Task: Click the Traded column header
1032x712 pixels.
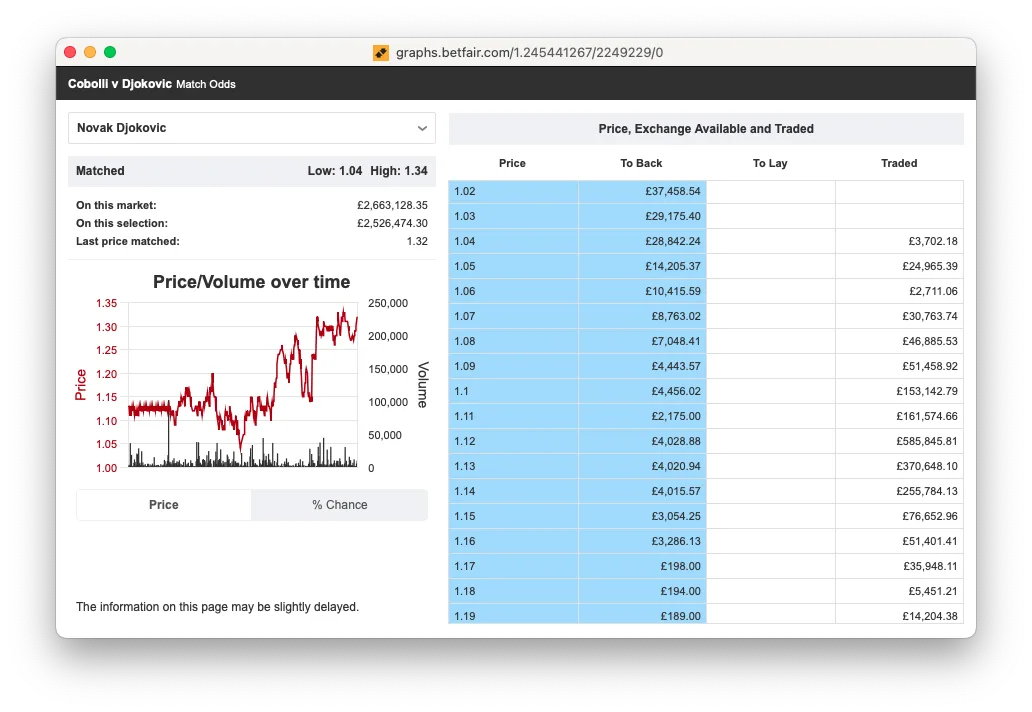Action: [x=899, y=163]
